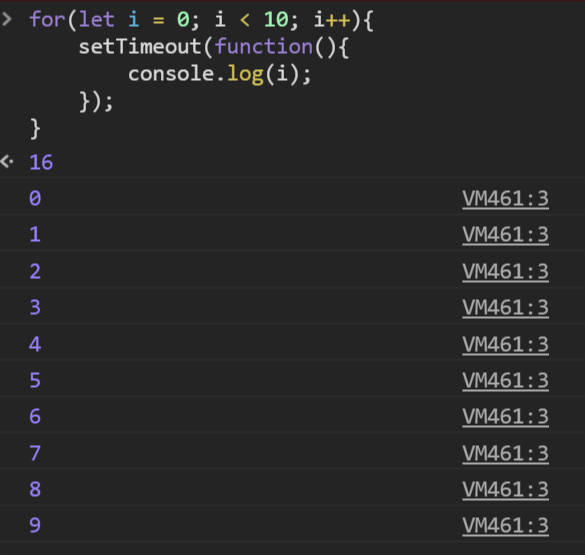Click the logged output value 7
The width and height of the screenshot is (585, 555).
35,453
